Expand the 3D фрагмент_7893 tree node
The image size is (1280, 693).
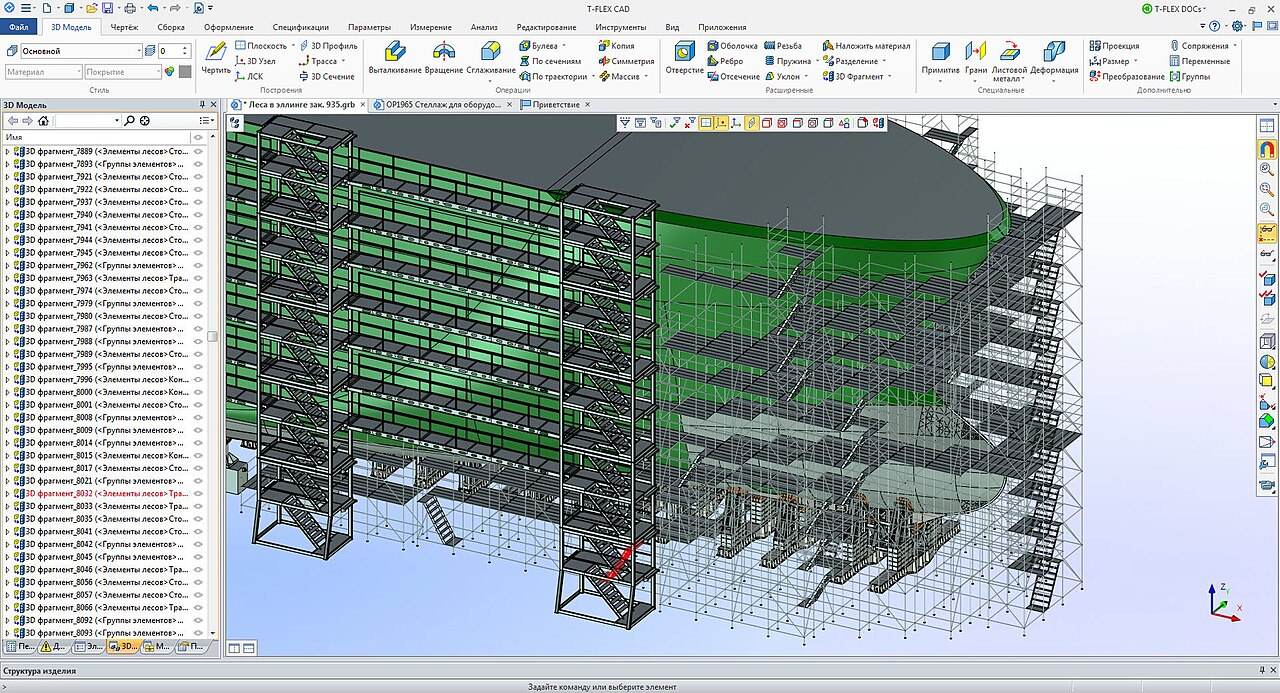coord(7,164)
